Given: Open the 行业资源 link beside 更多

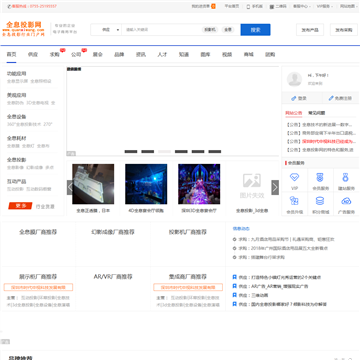Looking at the screenshot, I should (45, 206).
